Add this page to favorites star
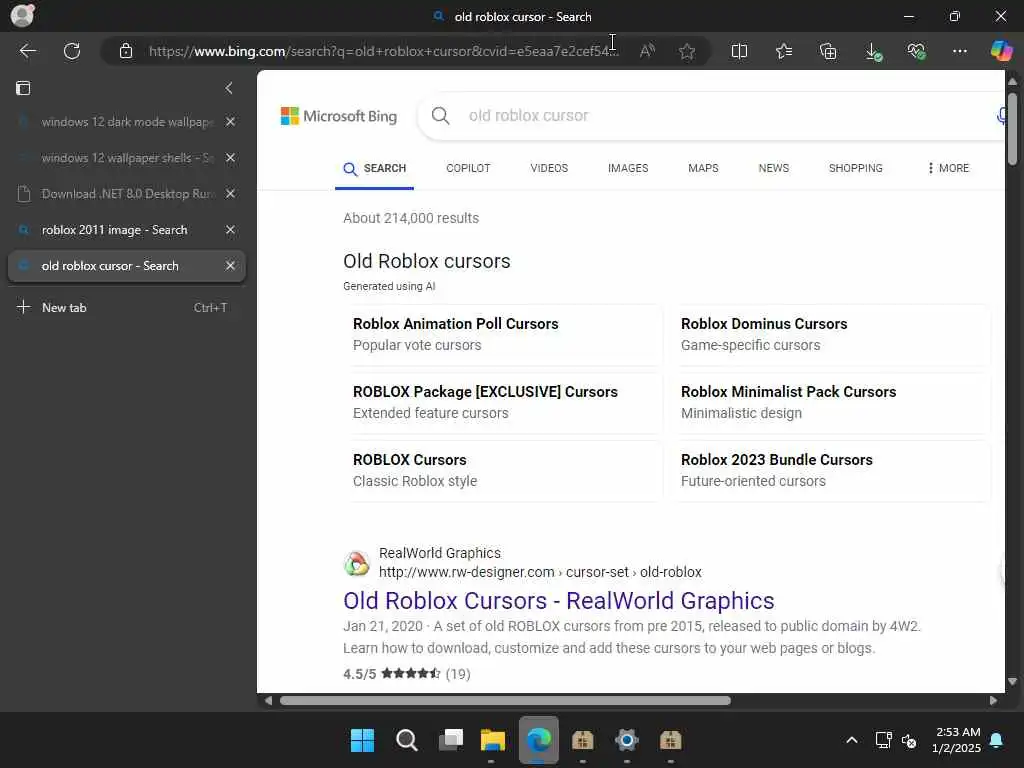The width and height of the screenshot is (1024, 768). tap(686, 51)
